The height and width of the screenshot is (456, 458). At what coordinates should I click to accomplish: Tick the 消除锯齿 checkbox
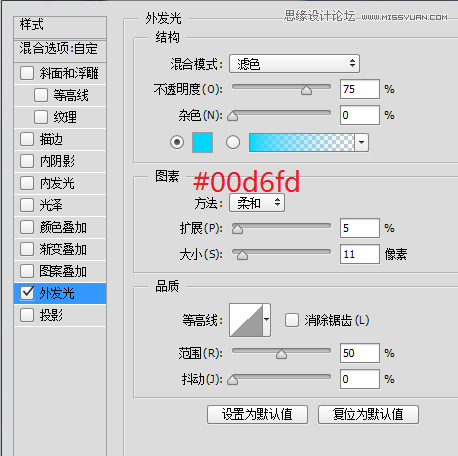292,320
